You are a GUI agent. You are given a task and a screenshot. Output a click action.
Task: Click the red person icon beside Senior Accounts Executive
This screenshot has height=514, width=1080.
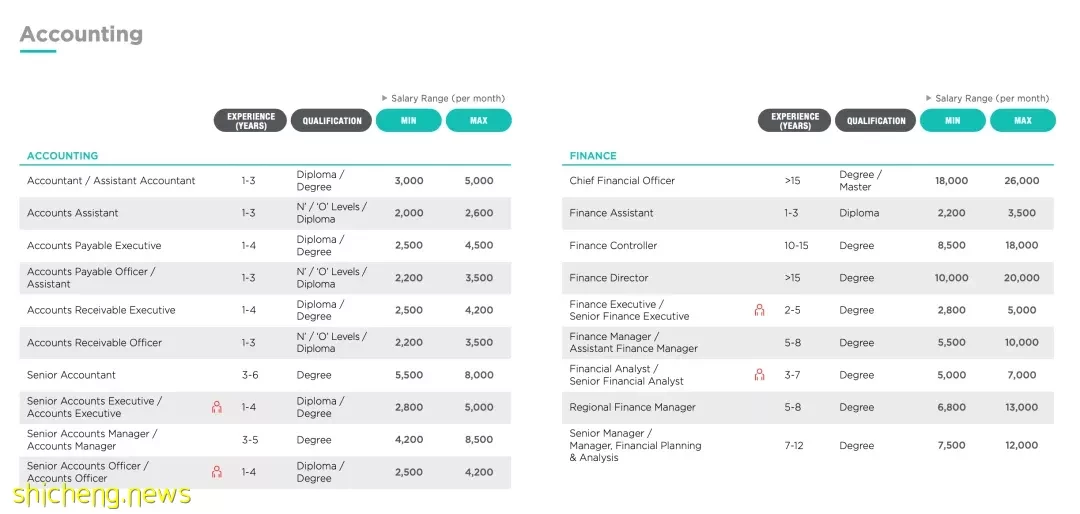click(217, 407)
